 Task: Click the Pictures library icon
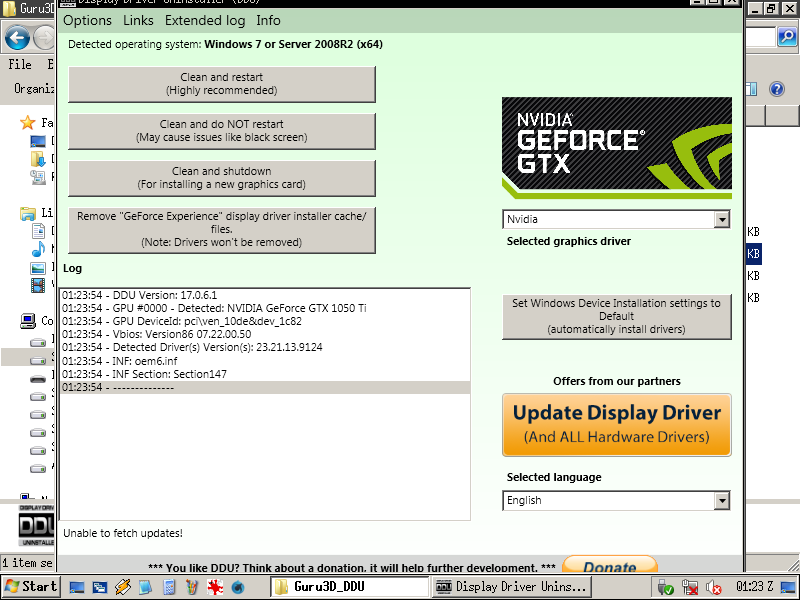pyautogui.click(x=38, y=268)
